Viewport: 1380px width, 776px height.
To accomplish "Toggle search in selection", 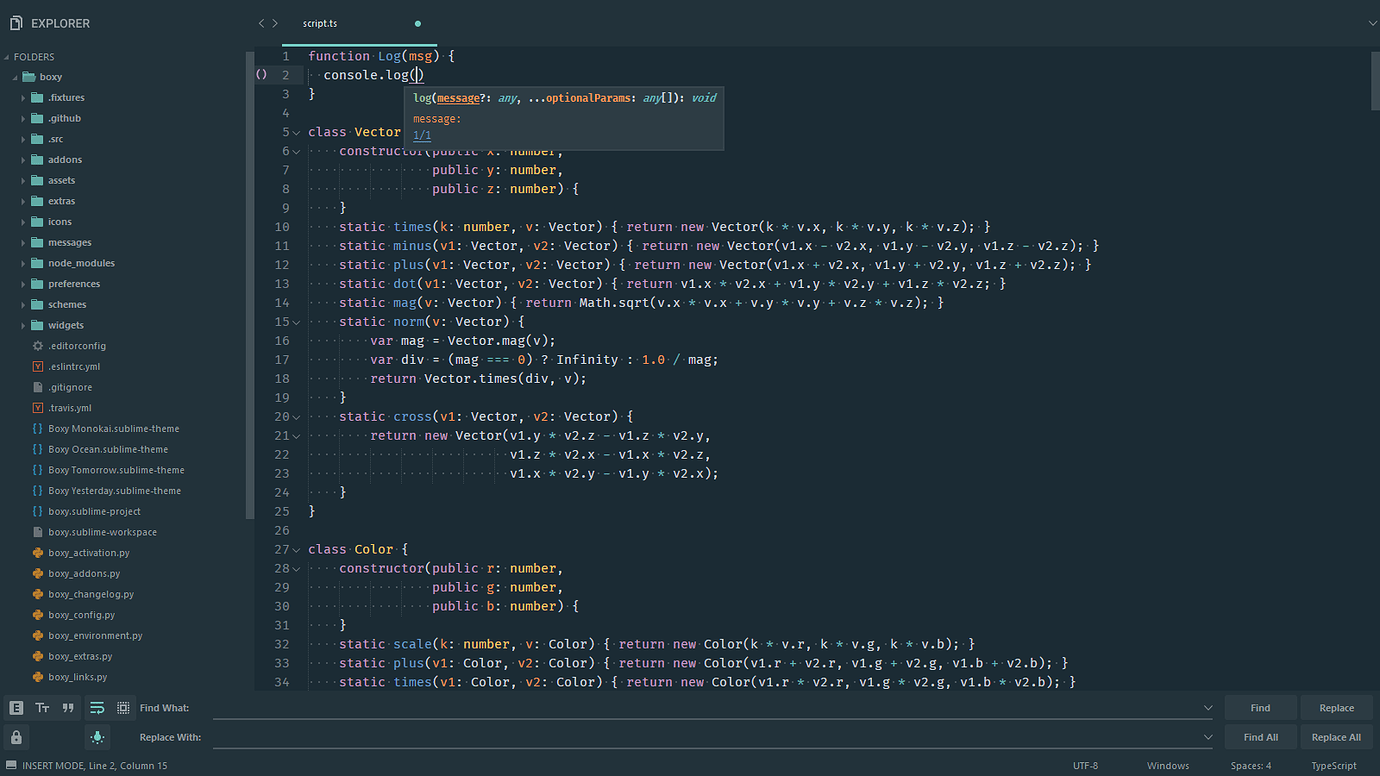I will pyautogui.click(x=122, y=707).
